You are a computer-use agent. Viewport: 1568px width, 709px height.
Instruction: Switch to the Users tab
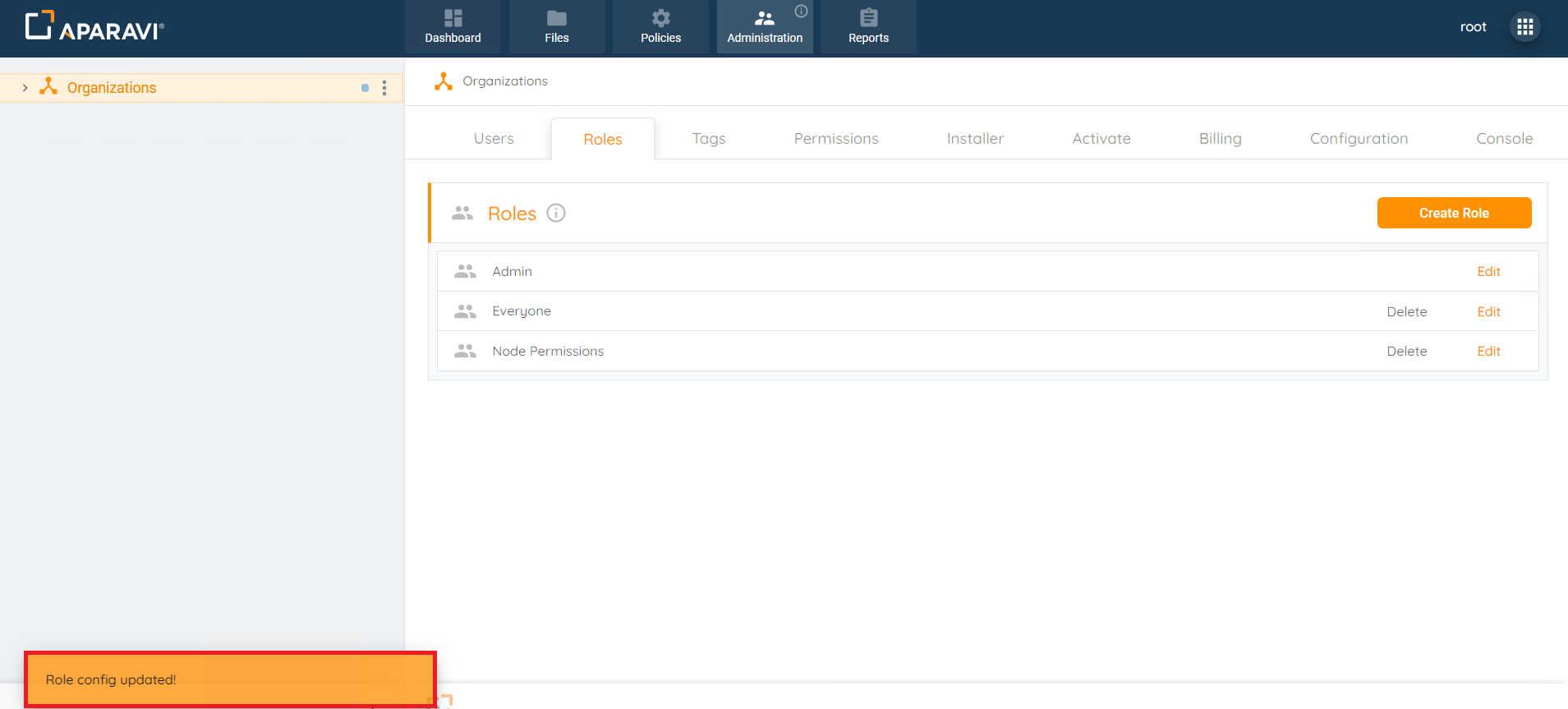494,139
